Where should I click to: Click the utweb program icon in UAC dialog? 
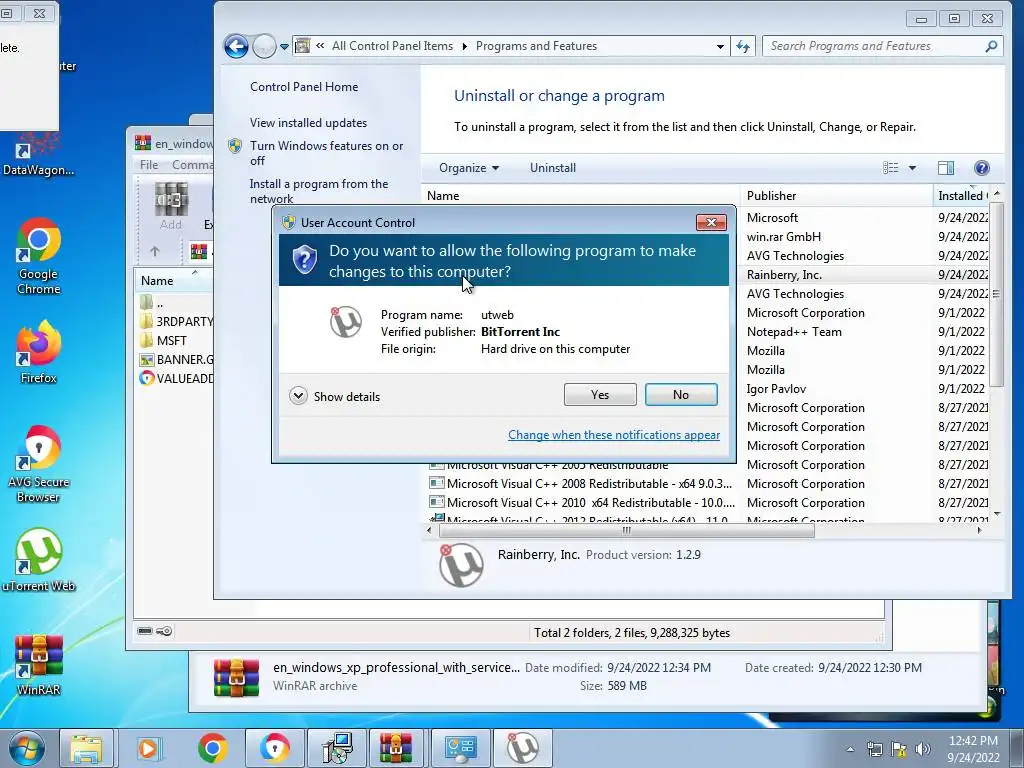[x=345, y=322]
